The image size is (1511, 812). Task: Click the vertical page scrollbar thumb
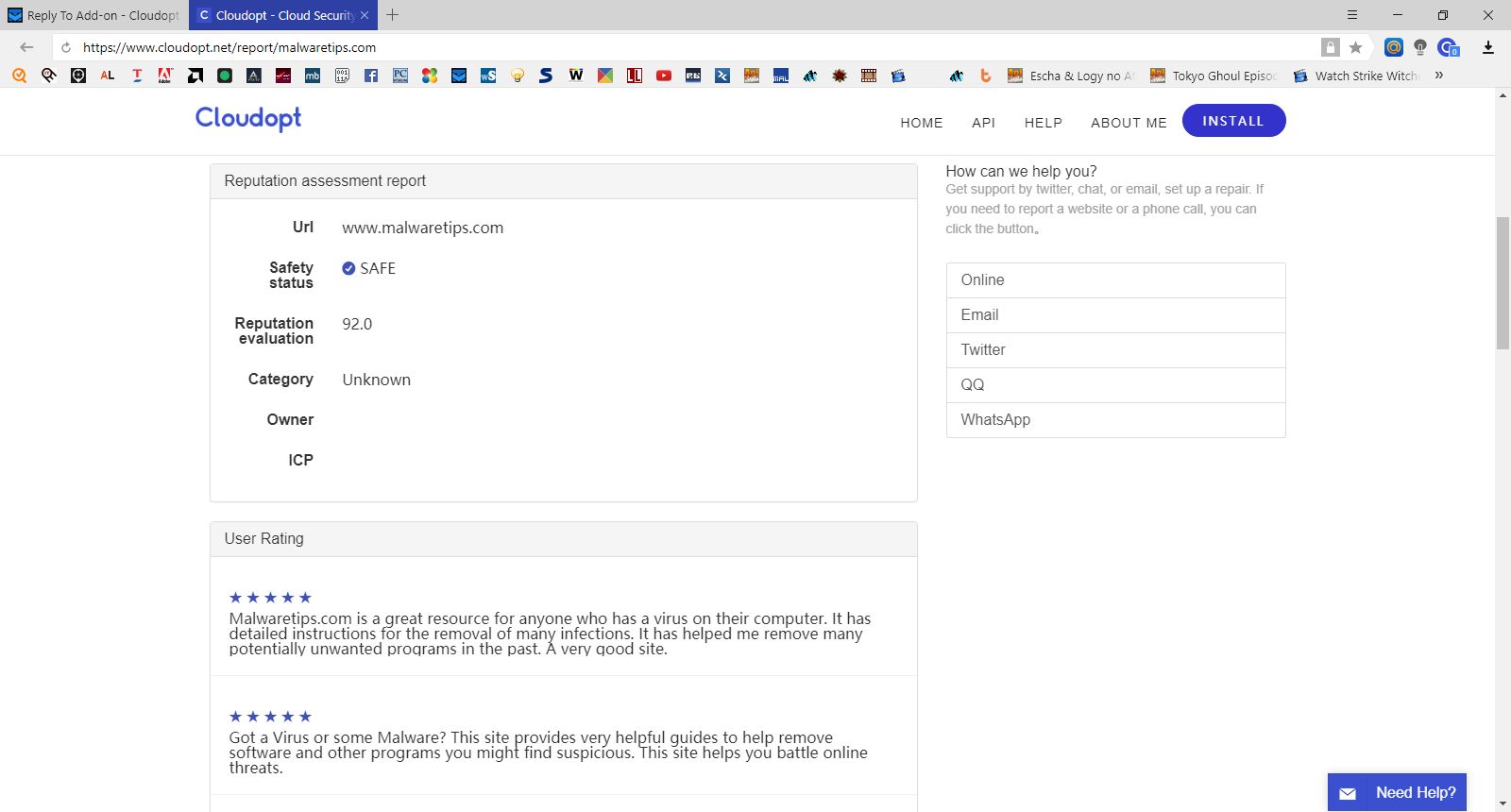coord(1503,283)
